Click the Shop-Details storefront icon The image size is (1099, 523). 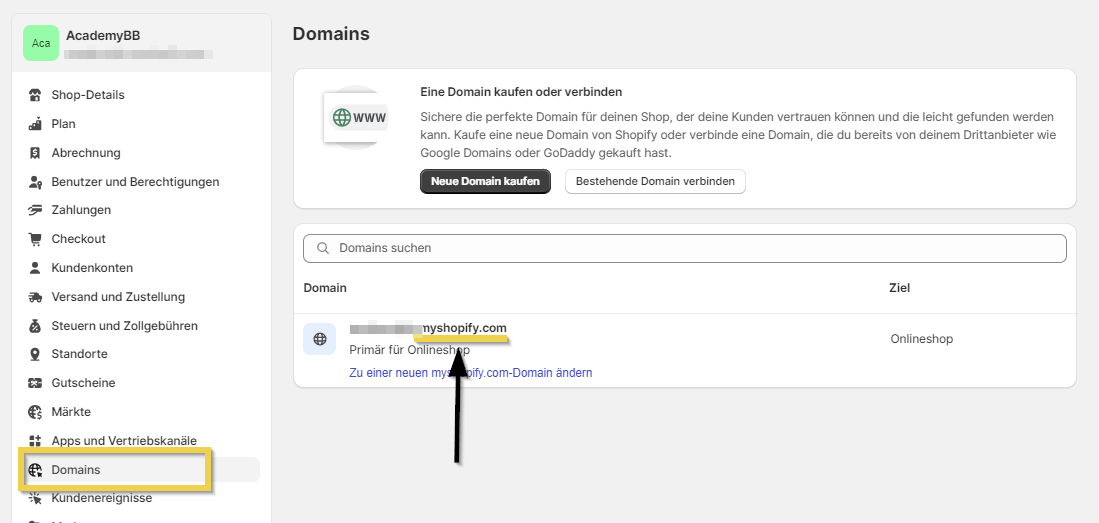tap(36, 95)
